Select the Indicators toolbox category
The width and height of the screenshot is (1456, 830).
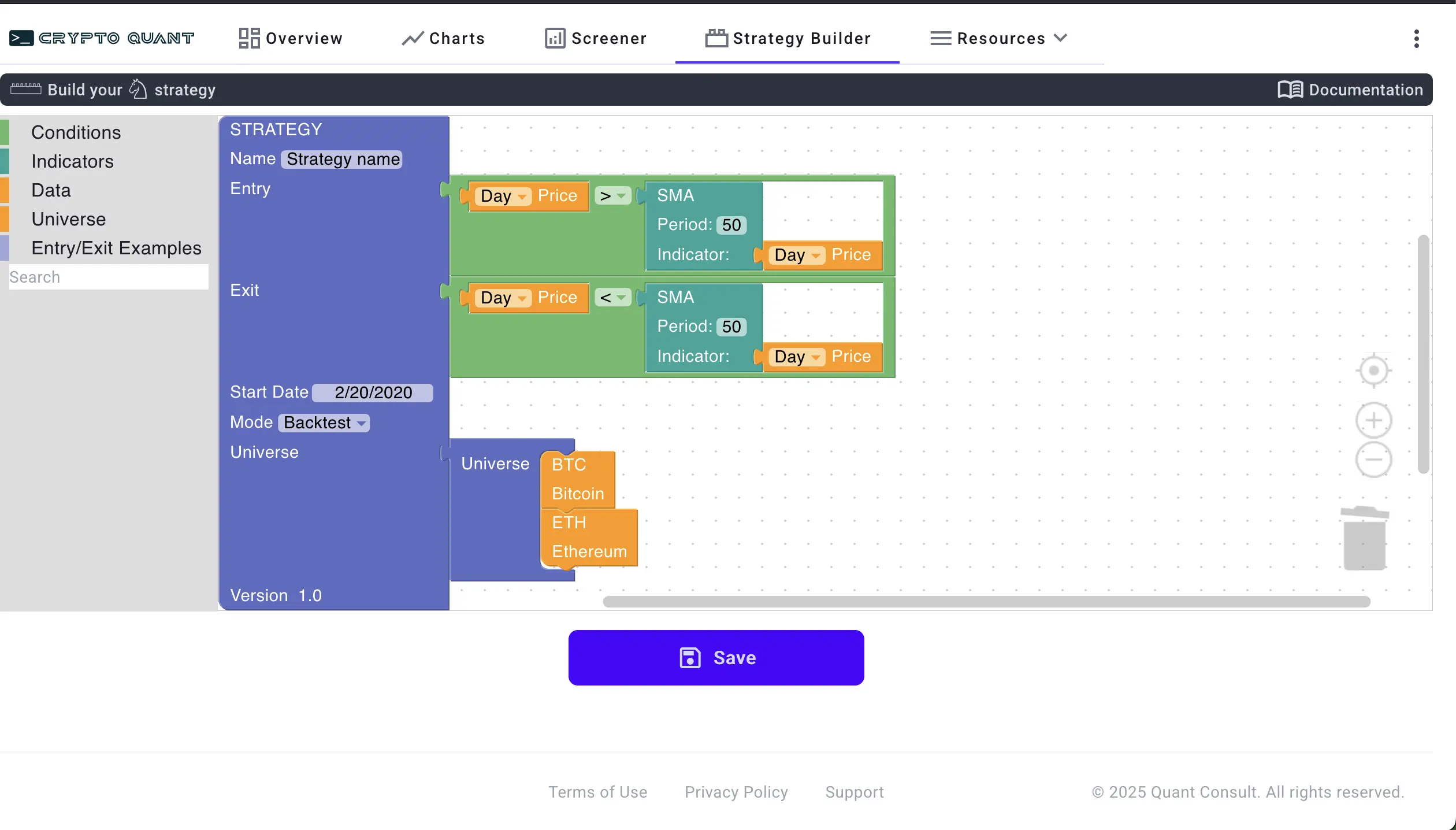pos(72,161)
